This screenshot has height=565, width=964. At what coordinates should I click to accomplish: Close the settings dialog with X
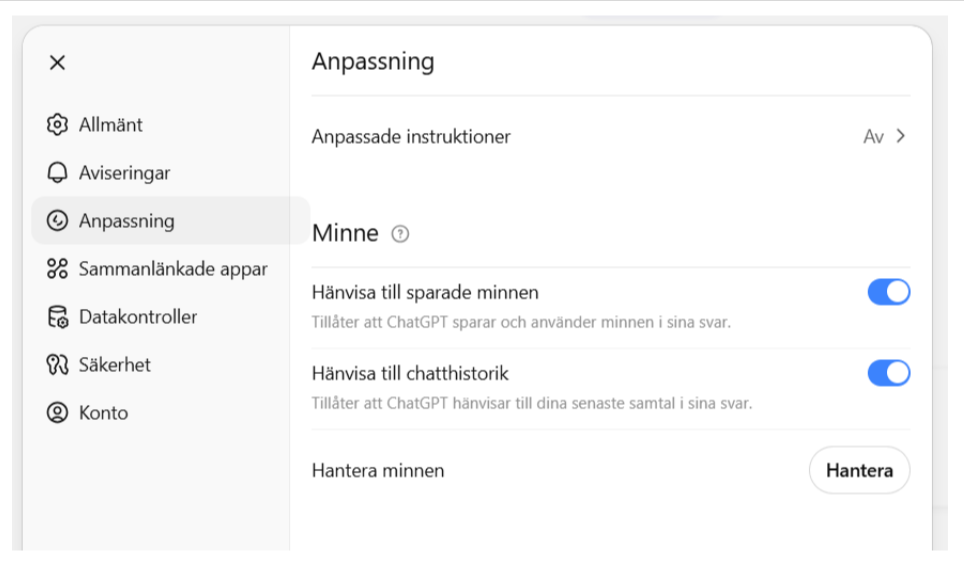coord(57,63)
